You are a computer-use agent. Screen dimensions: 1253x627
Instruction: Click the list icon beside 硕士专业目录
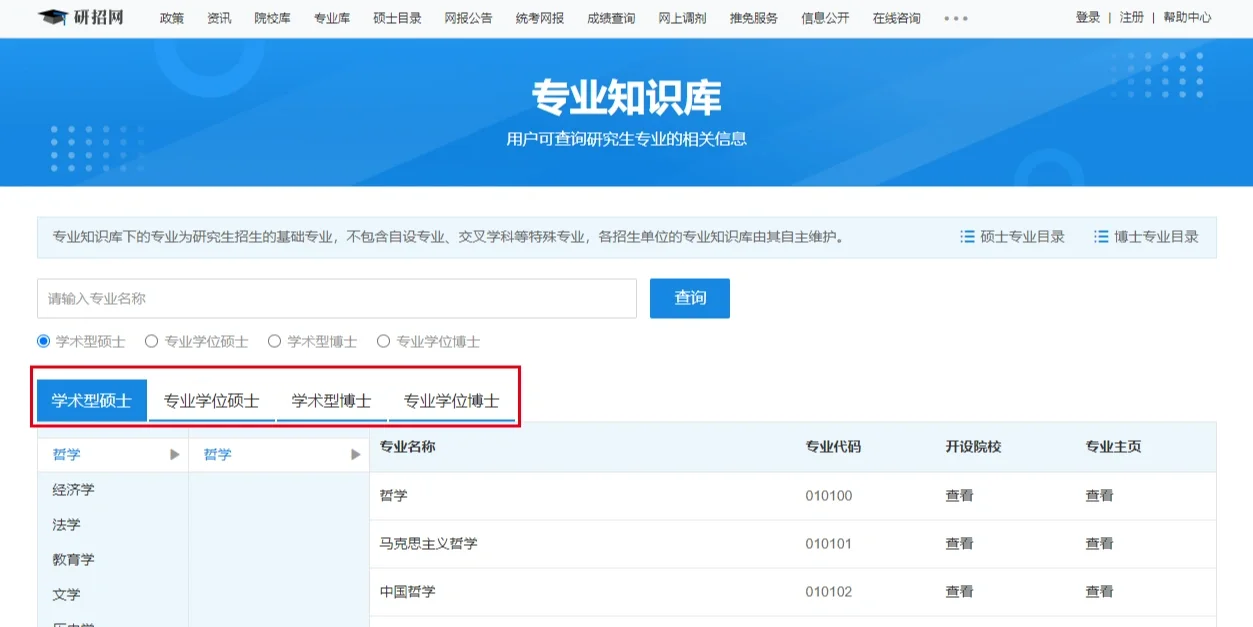968,237
